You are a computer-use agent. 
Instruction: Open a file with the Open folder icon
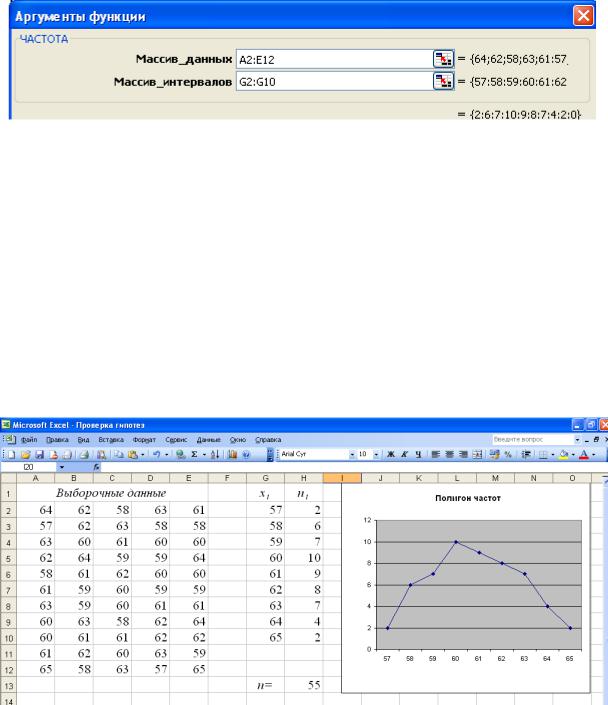[x=26, y=455]
